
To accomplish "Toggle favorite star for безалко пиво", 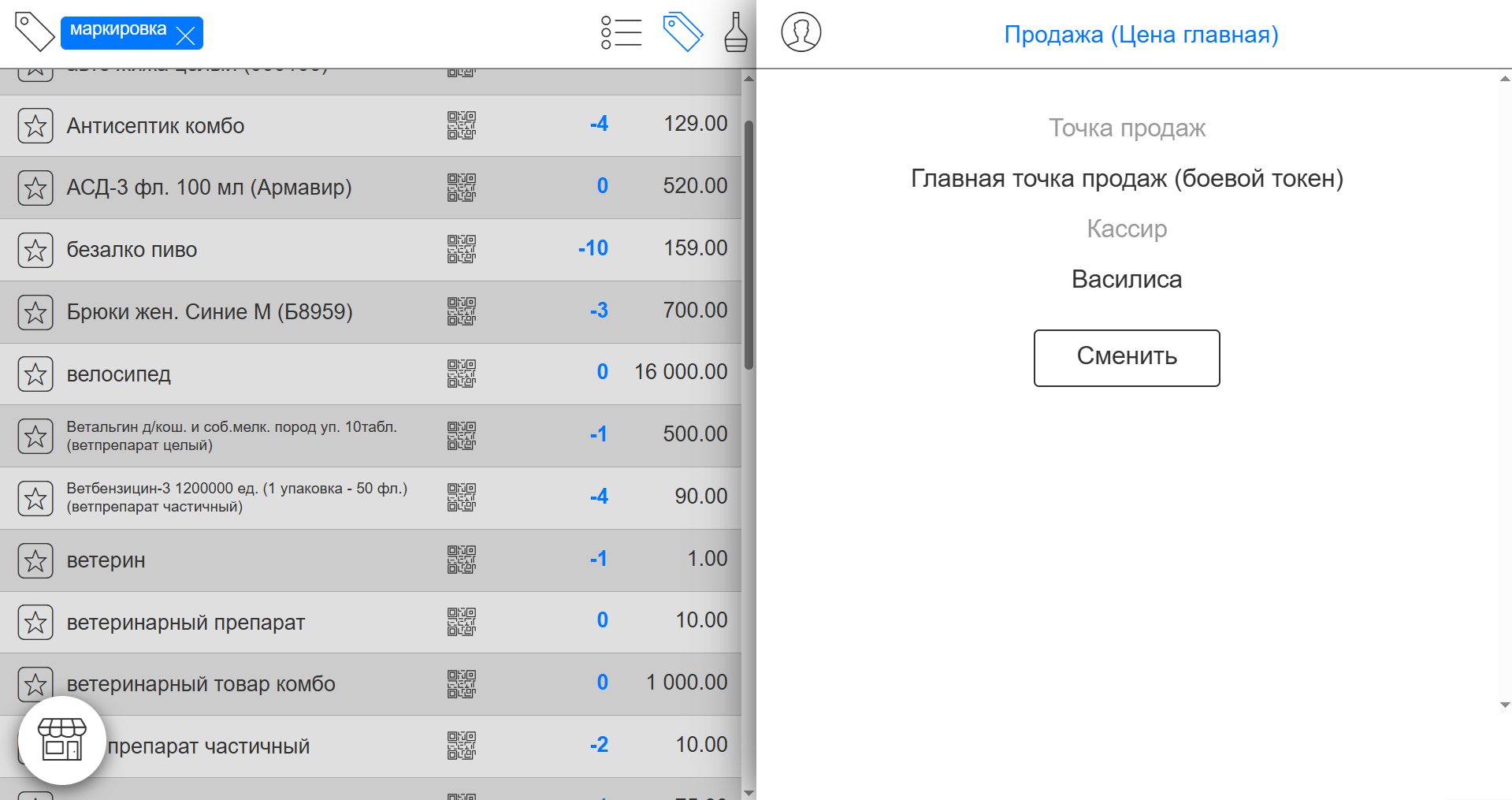I will pyautogui.click(x=35, y=250).
